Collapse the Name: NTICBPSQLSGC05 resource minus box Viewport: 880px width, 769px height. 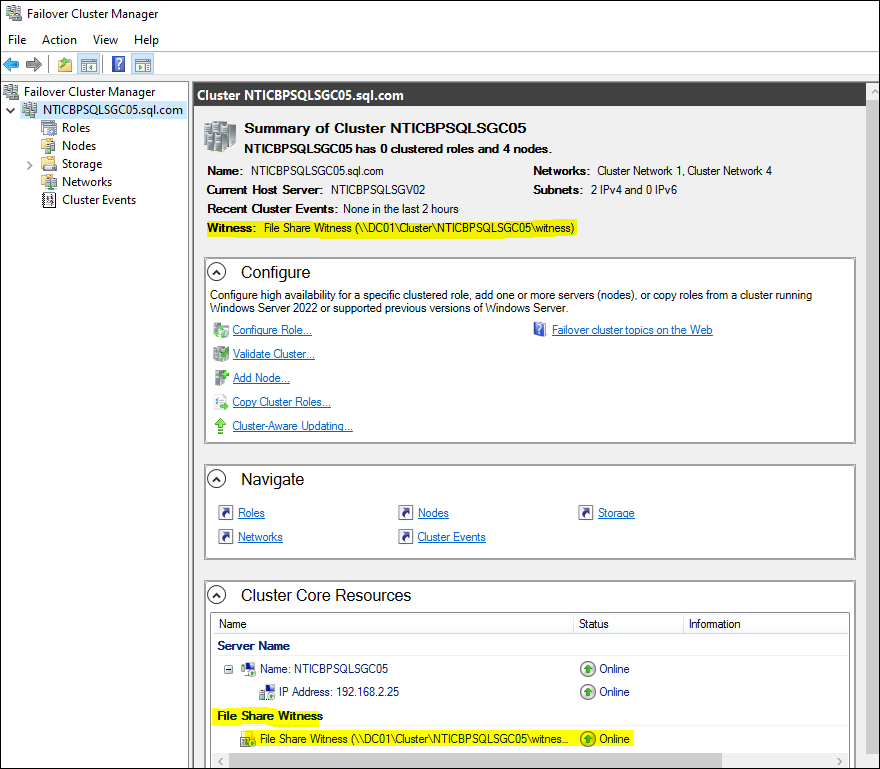click(x=228, y=669)
